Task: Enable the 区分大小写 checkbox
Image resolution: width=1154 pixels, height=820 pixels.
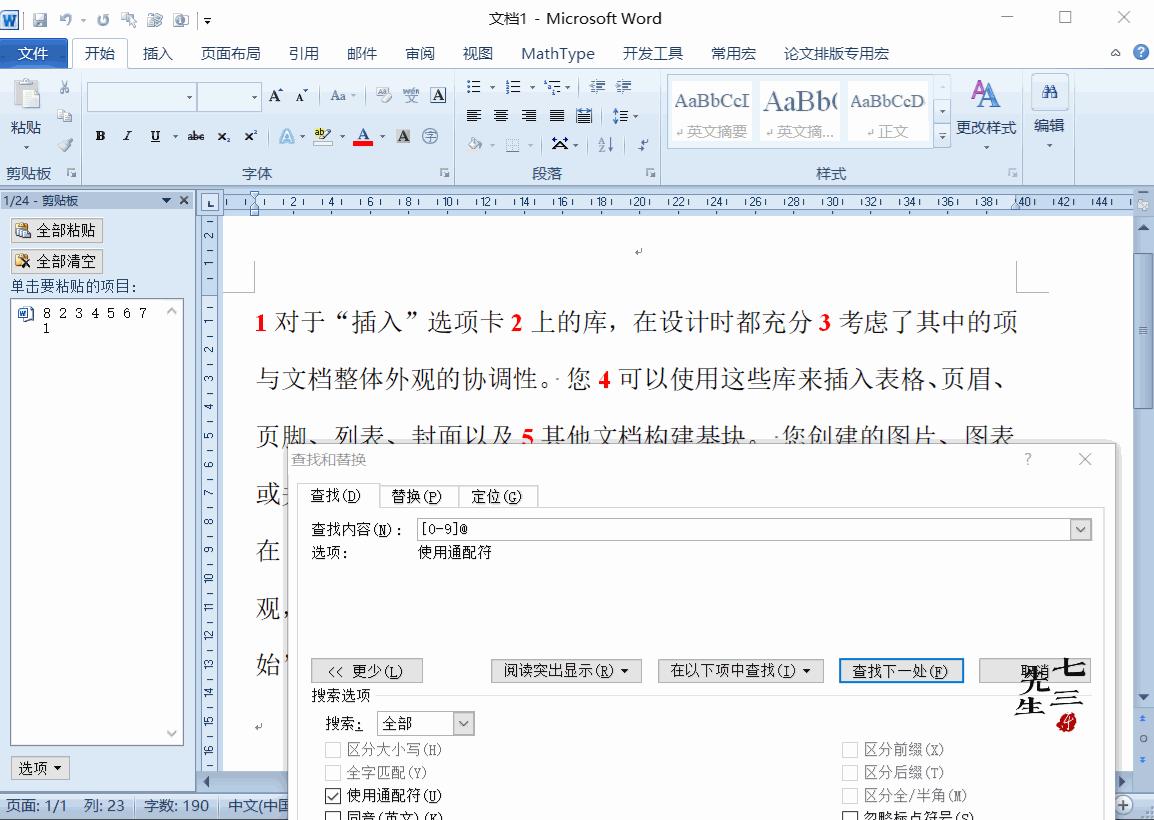Action: pyautogui.click(x=331, y=750)
